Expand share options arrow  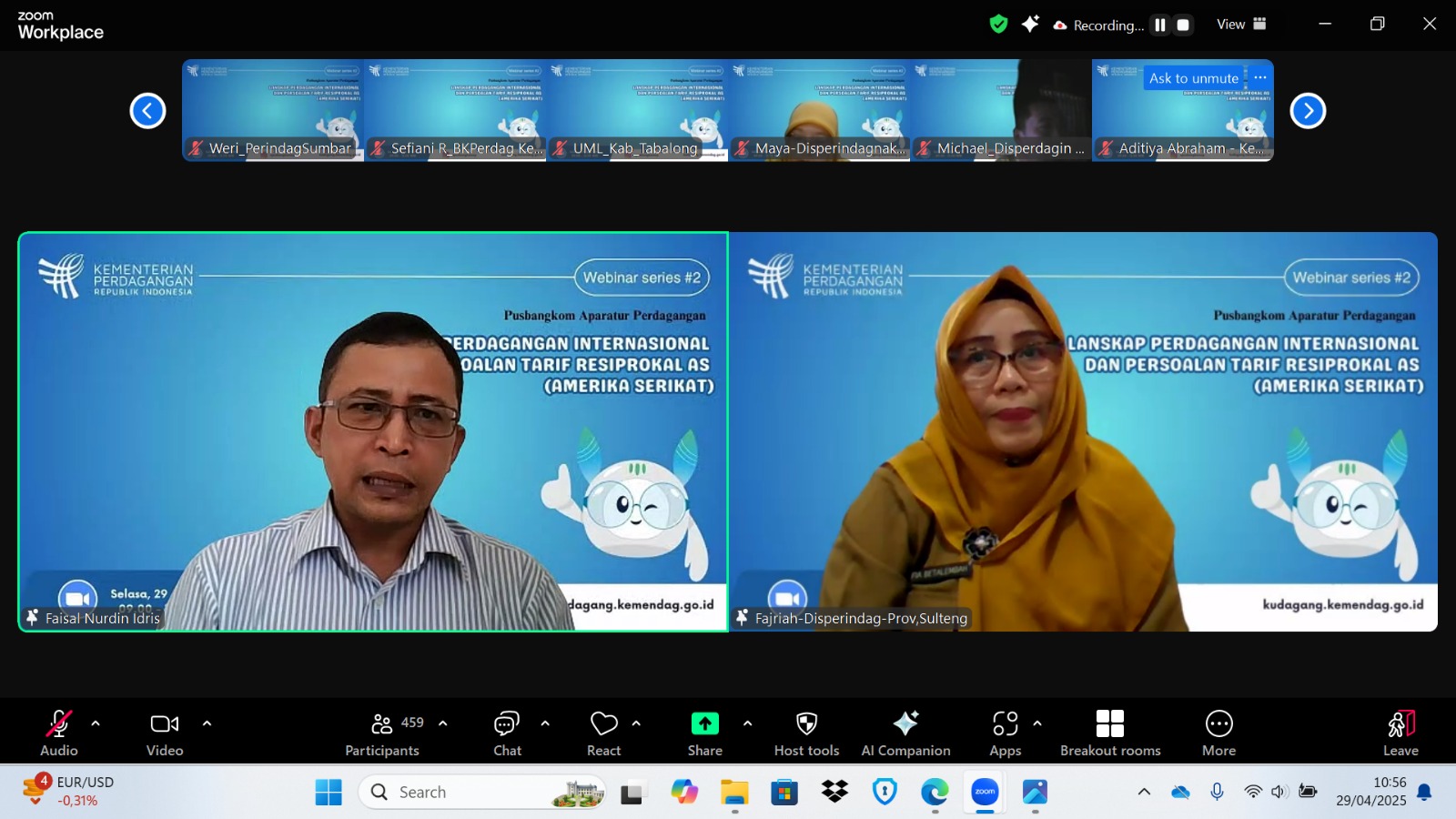click(747, 724)
